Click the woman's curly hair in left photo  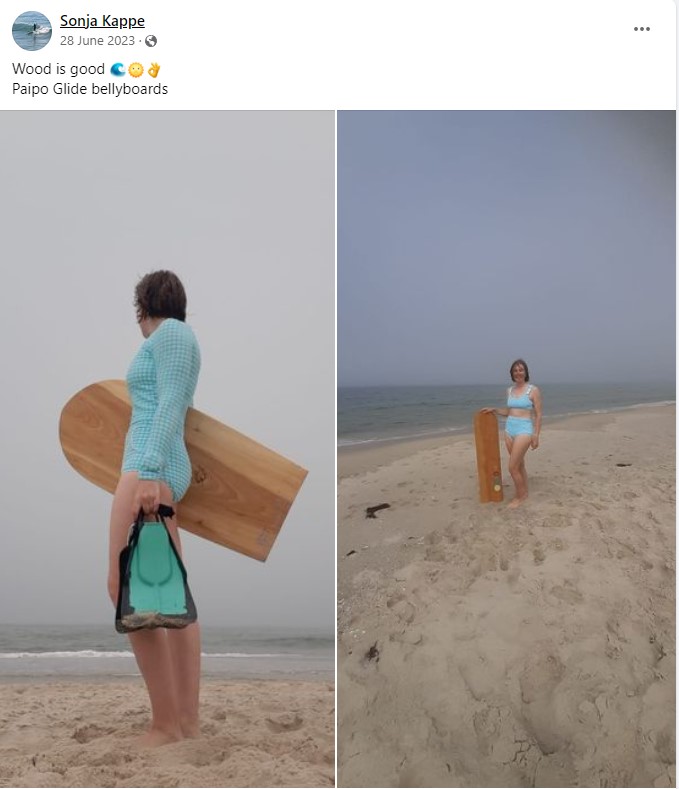161,296
